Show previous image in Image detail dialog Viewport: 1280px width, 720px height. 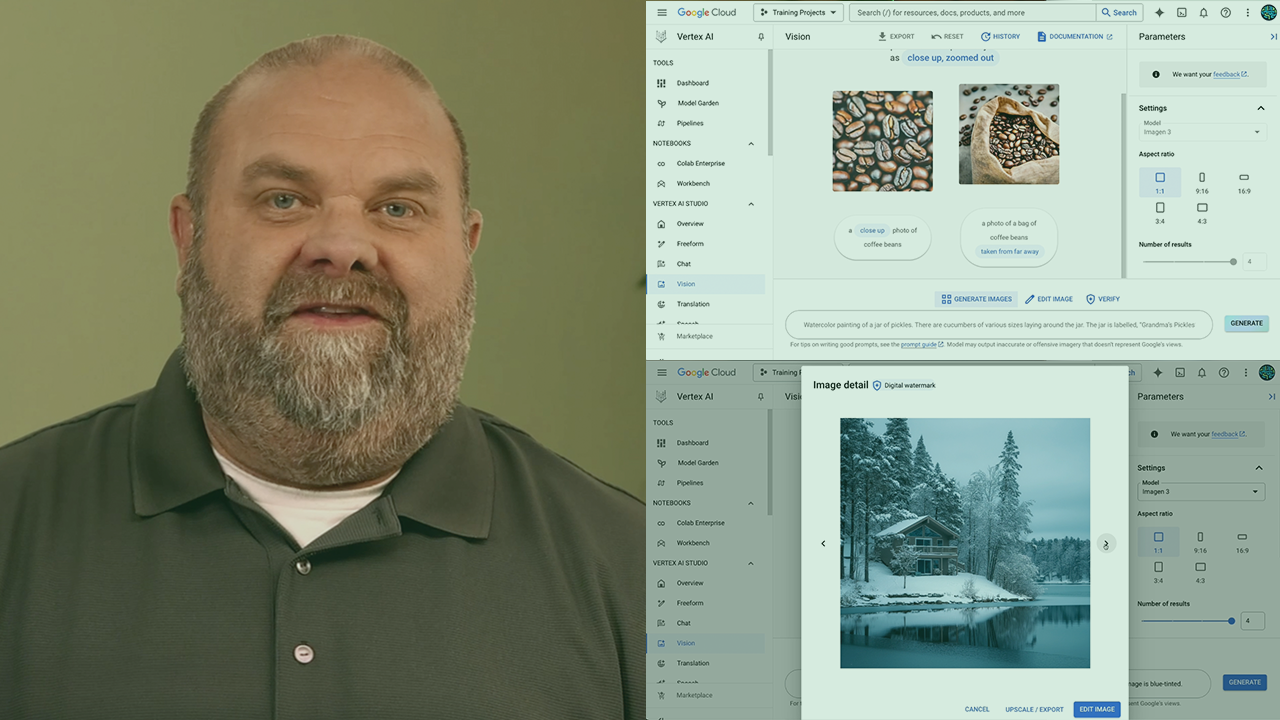(x=823, y=544)
